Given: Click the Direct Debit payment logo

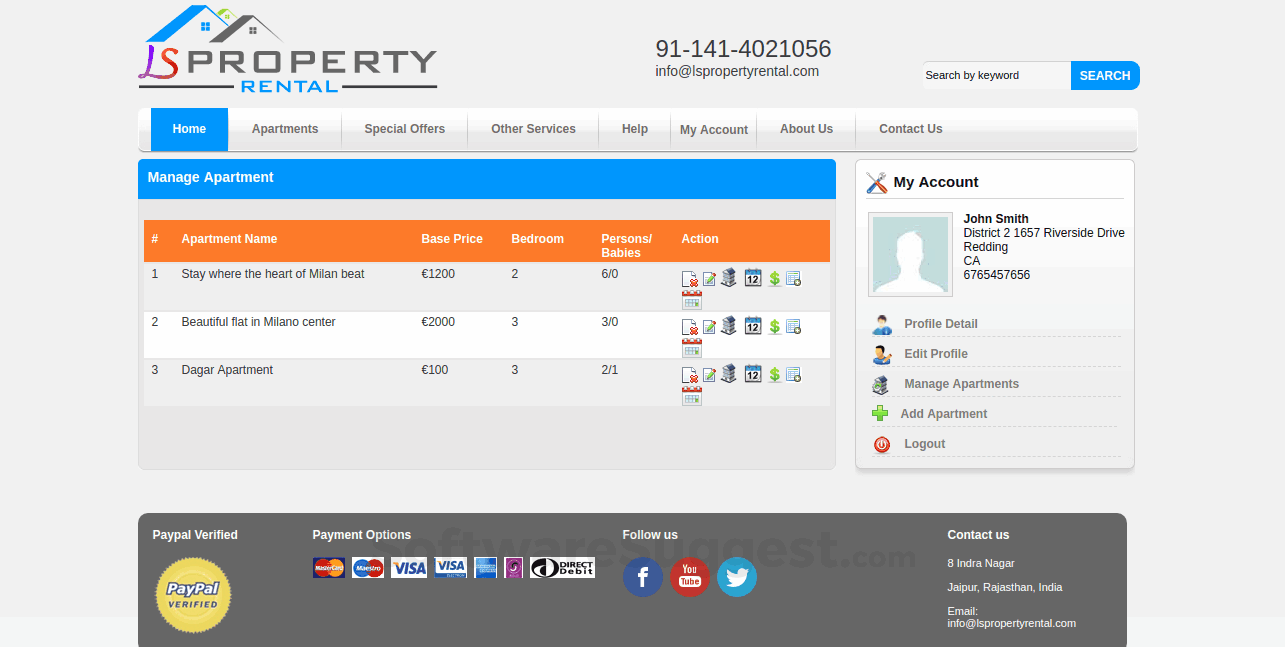Looking at the screenshot, I should coord(562,568).
